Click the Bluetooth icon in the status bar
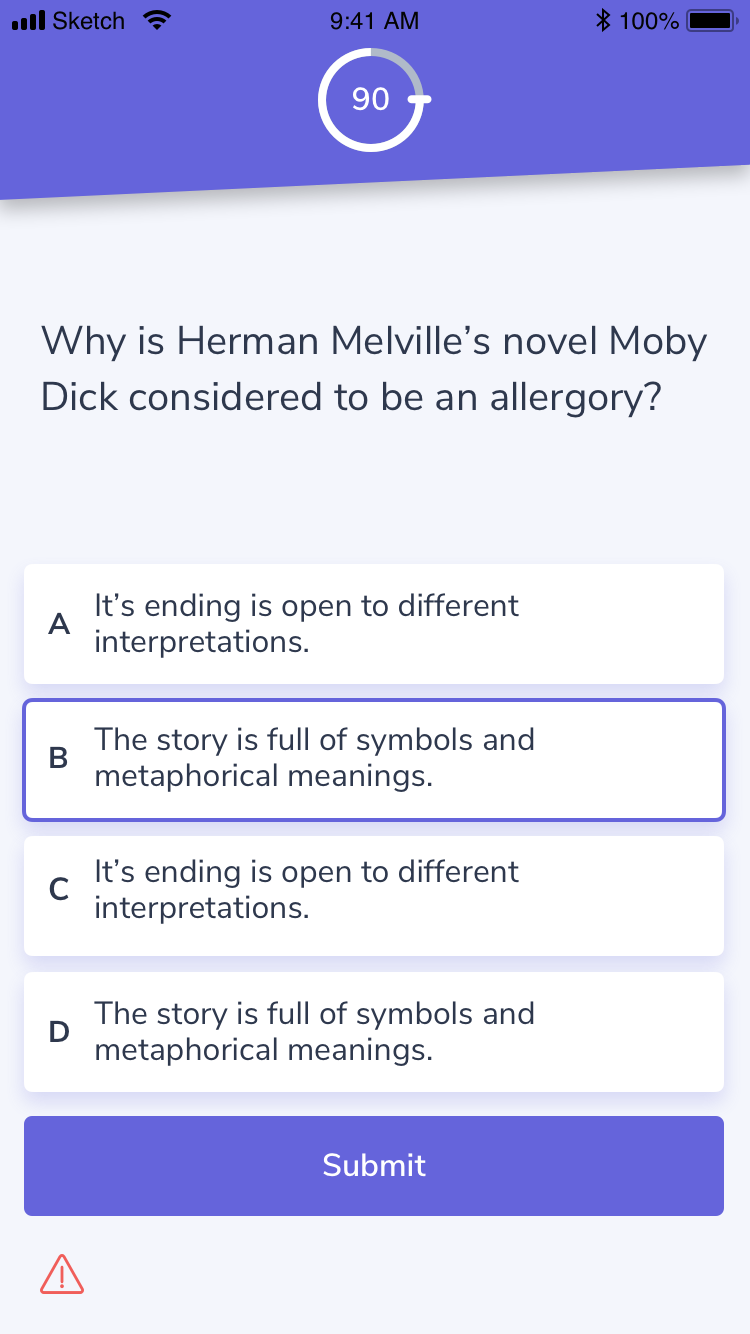 [x=602, y=19]
